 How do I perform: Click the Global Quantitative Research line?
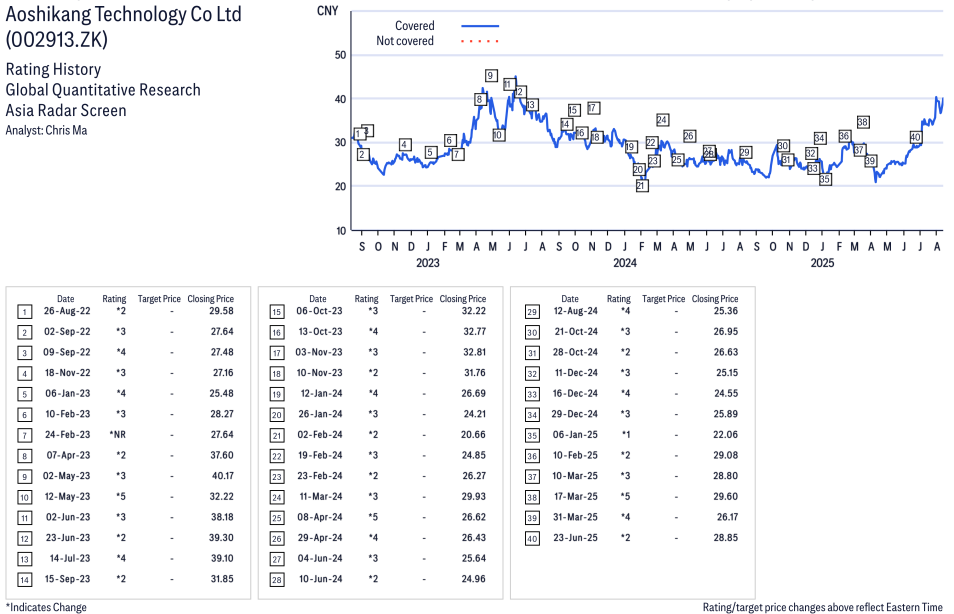[x=103, y=90]
